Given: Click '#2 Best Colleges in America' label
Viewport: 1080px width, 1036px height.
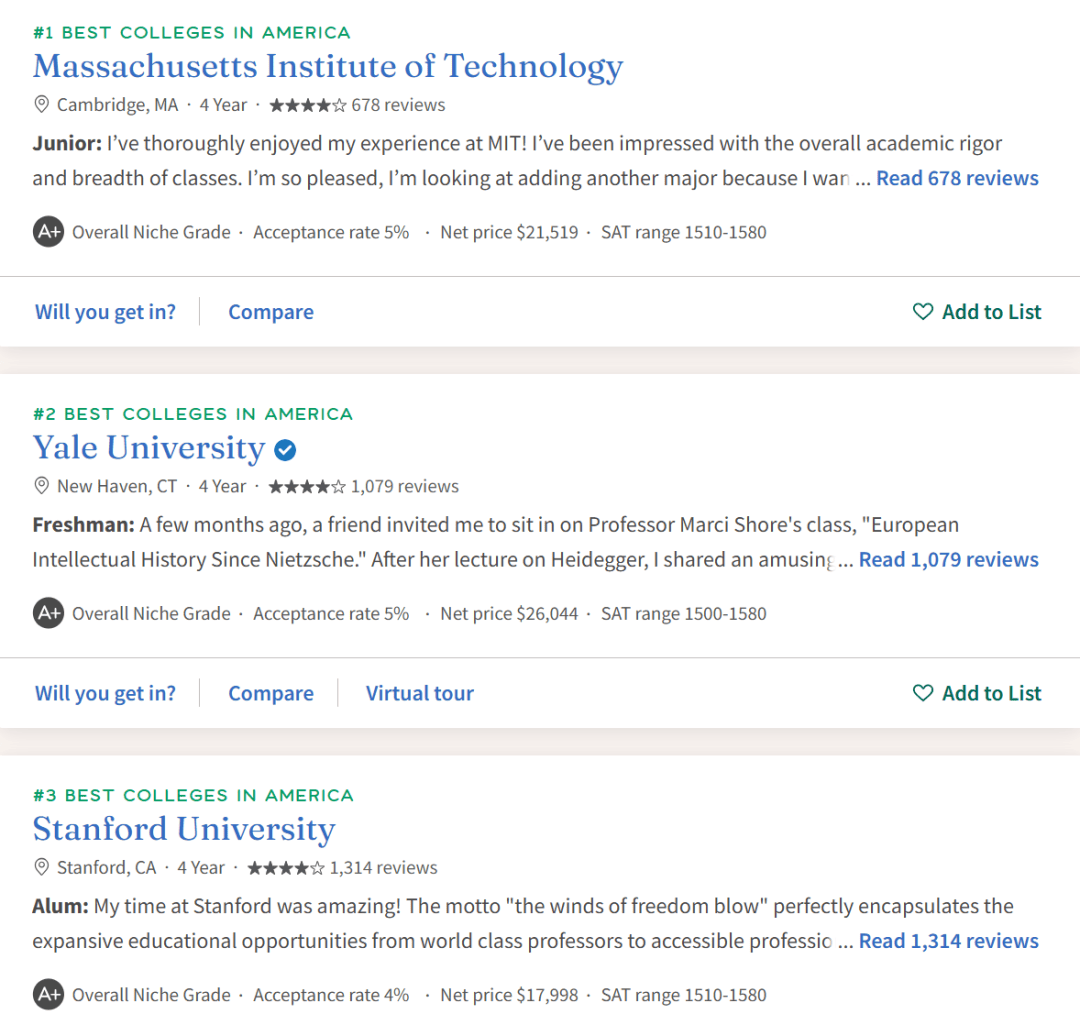Looking at the screenshot, I should [193, 414].
